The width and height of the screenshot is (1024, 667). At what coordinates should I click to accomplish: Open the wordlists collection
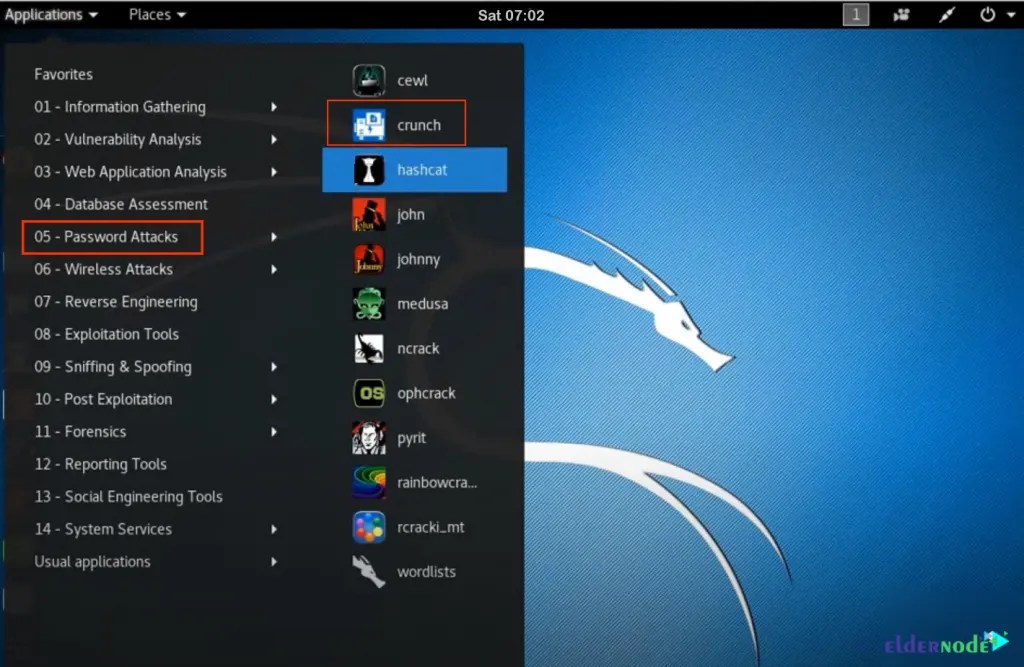pos(425,571)
